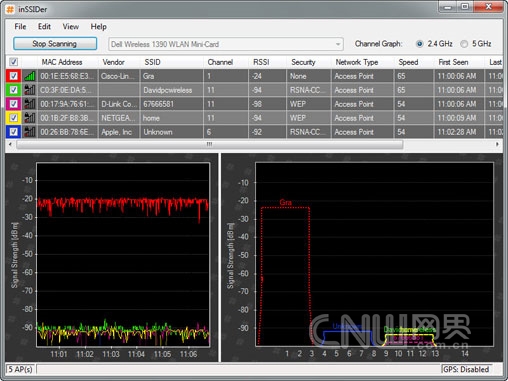
Task: Click the GPS: Disabled status indicator
Action: [466, 369]
